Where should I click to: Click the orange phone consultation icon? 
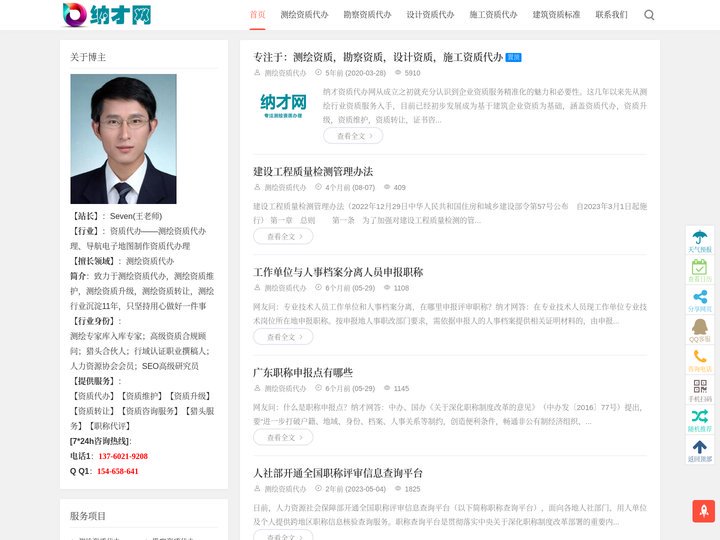pos(699,360)
